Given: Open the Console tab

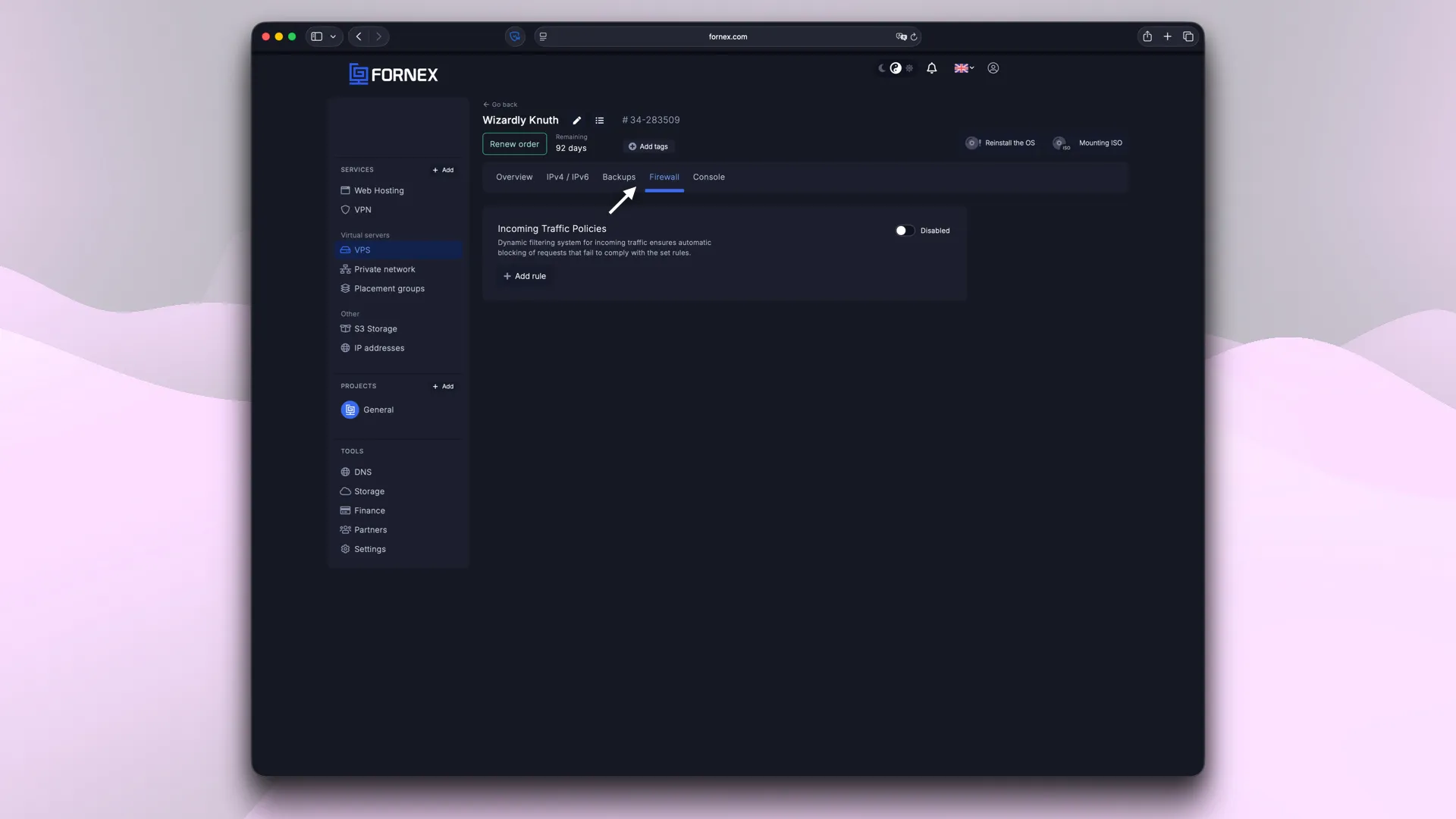Looking at the screenshot, I should coord(708,177).
